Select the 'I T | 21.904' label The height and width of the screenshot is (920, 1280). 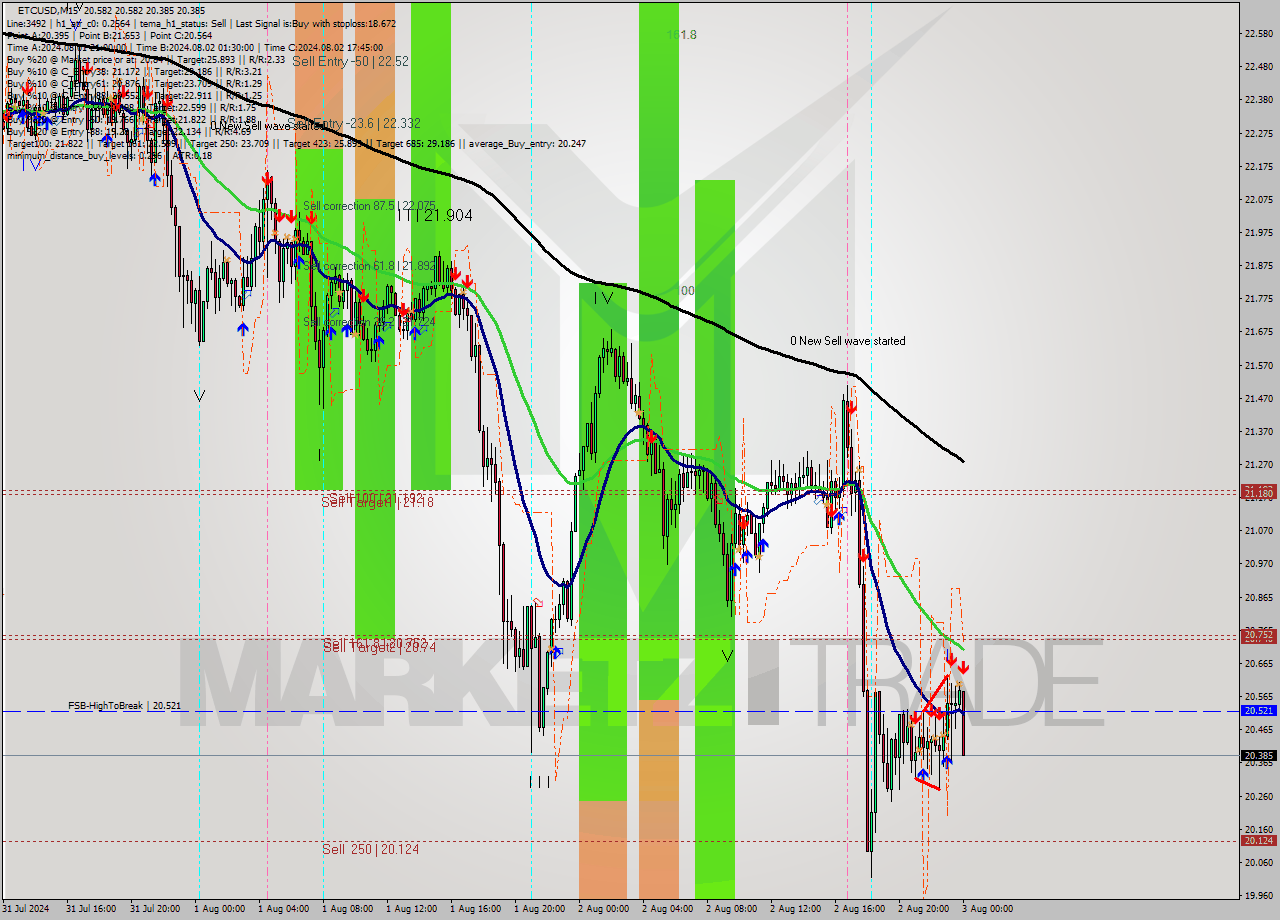[x=434, y=215]
